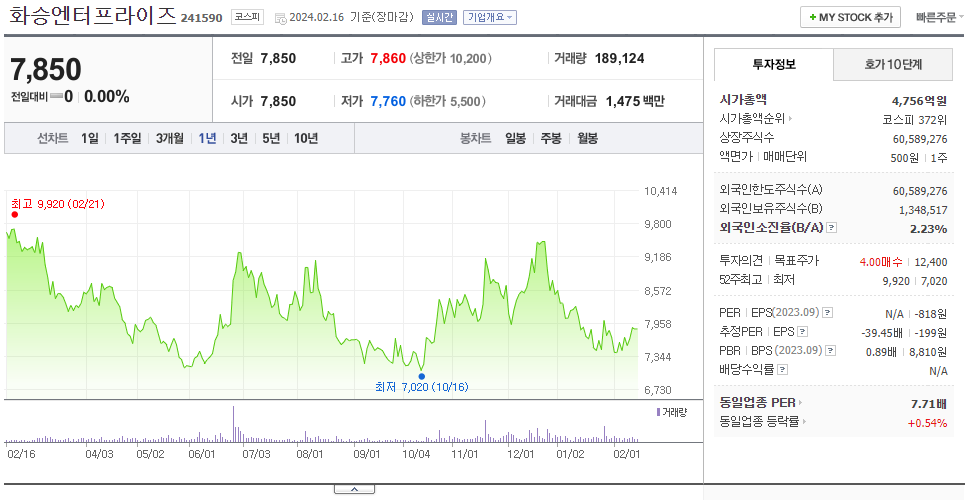
Task: Click the 코스피 market label
Action: pyautogui.click(x=248, y=17)
